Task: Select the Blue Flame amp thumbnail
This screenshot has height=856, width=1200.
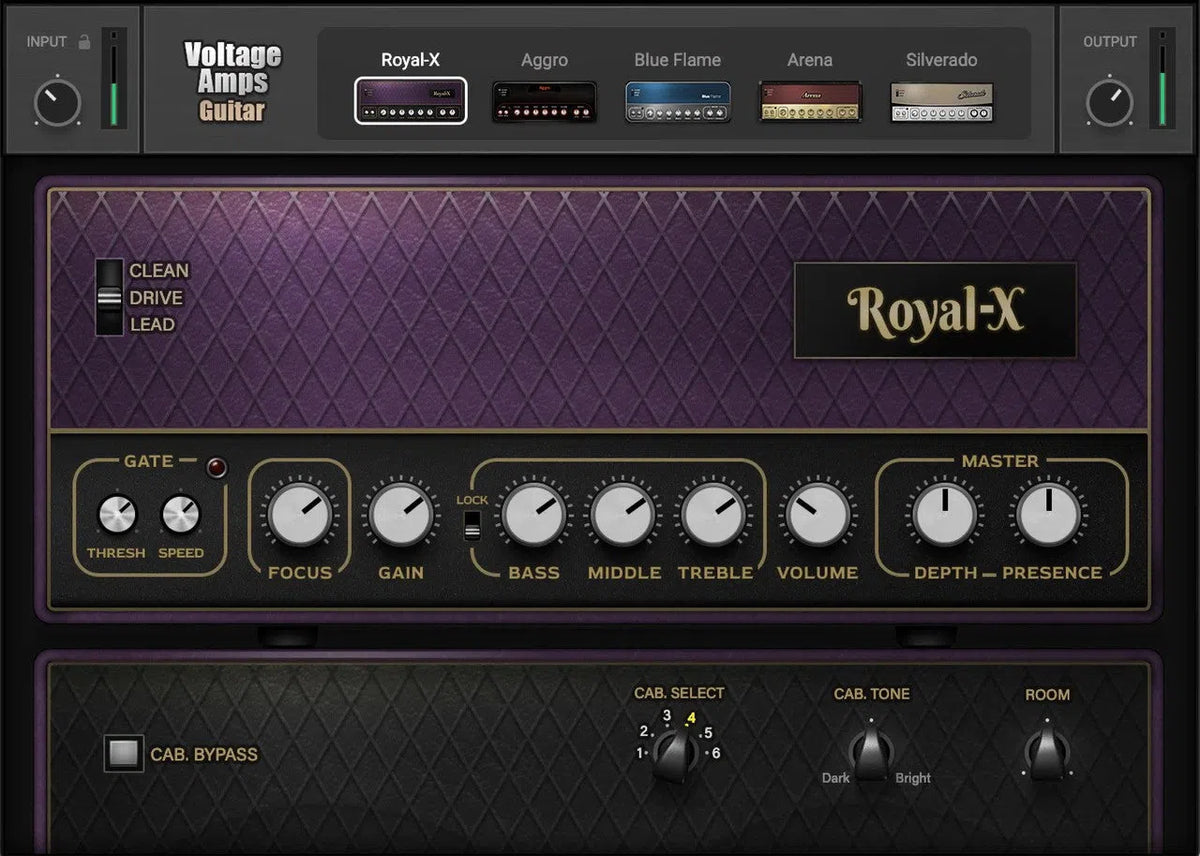Action: pyautogui.click(x=677, y=100)
